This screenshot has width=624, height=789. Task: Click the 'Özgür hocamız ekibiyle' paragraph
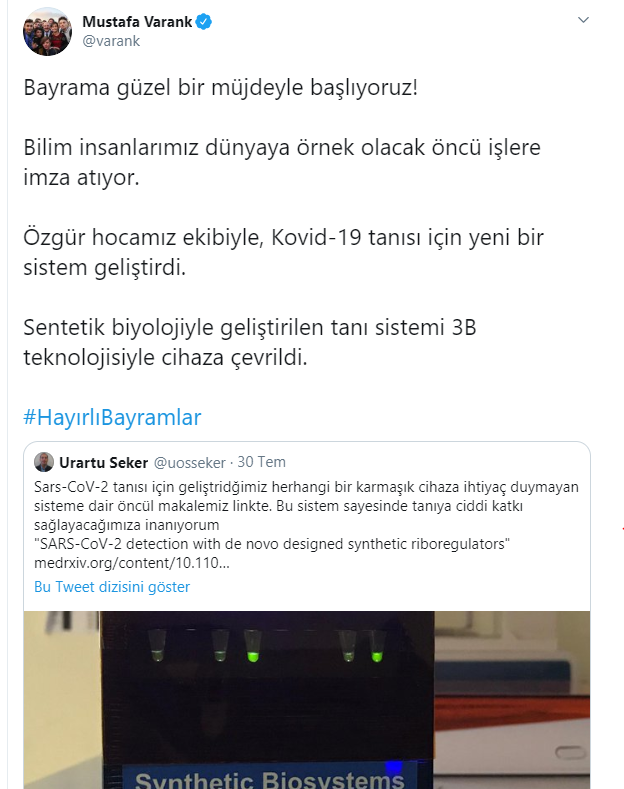283,253
